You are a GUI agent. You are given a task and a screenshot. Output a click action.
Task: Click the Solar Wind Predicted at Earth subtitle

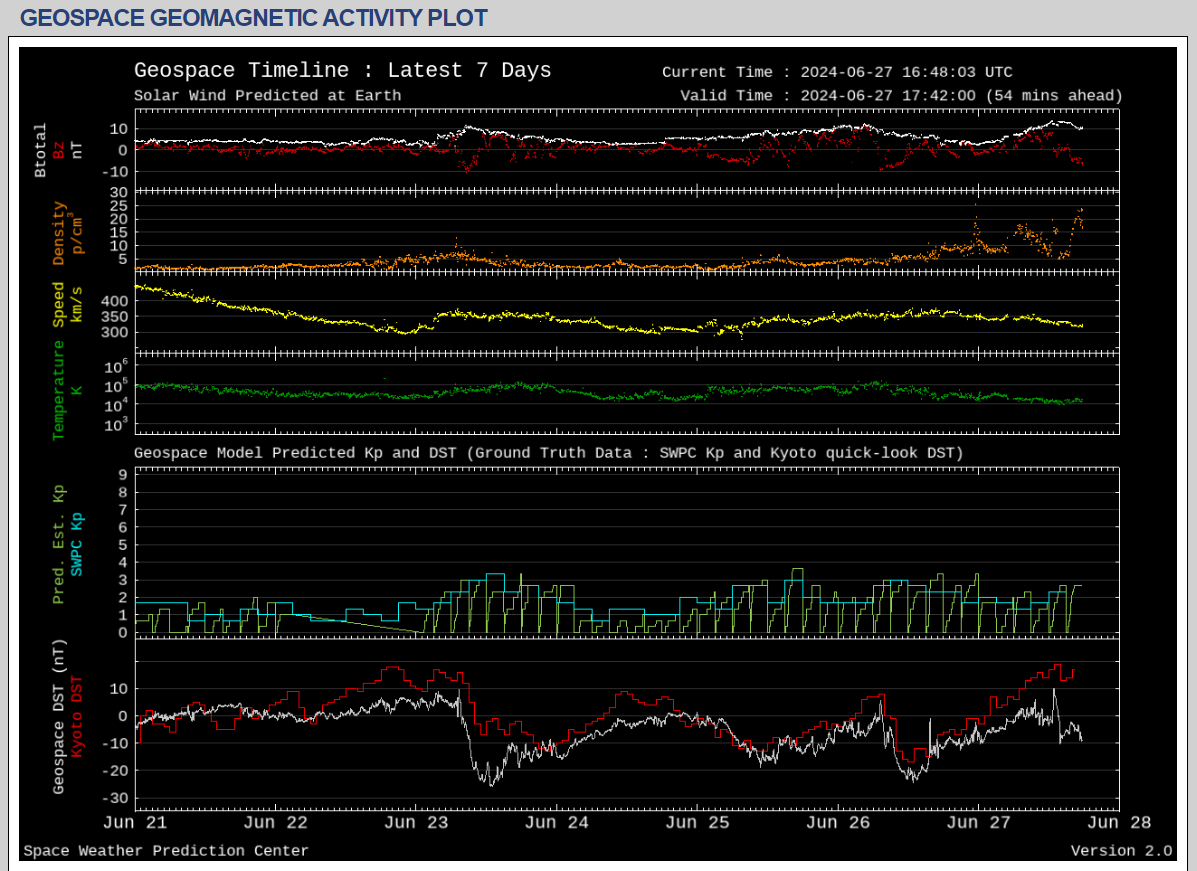tap(268, 96)
